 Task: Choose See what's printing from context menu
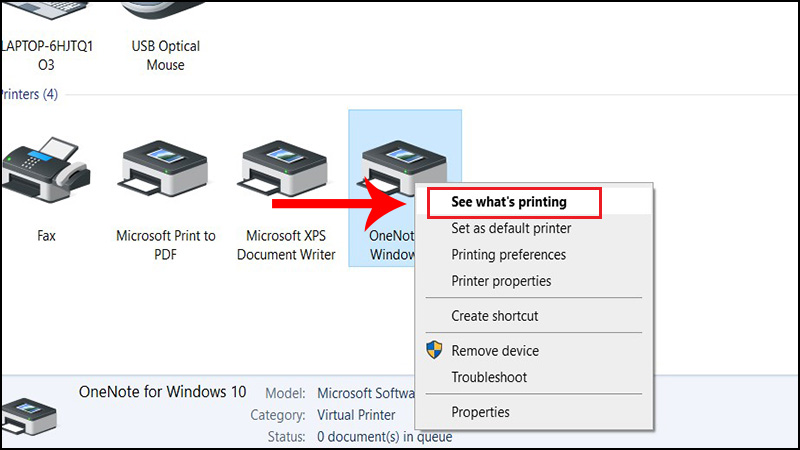(x=509, y=202)
